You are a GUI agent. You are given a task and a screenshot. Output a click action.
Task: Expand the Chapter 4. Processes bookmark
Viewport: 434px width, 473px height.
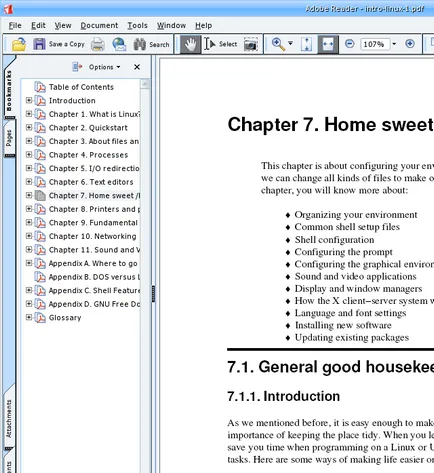[29, 155]
